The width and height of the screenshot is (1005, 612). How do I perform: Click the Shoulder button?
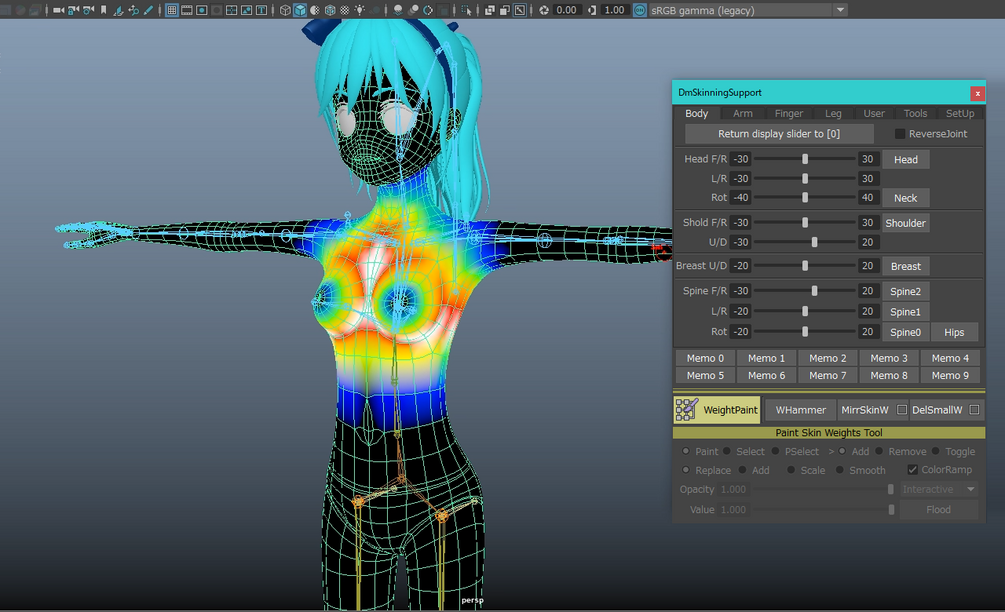click(906, 223)
